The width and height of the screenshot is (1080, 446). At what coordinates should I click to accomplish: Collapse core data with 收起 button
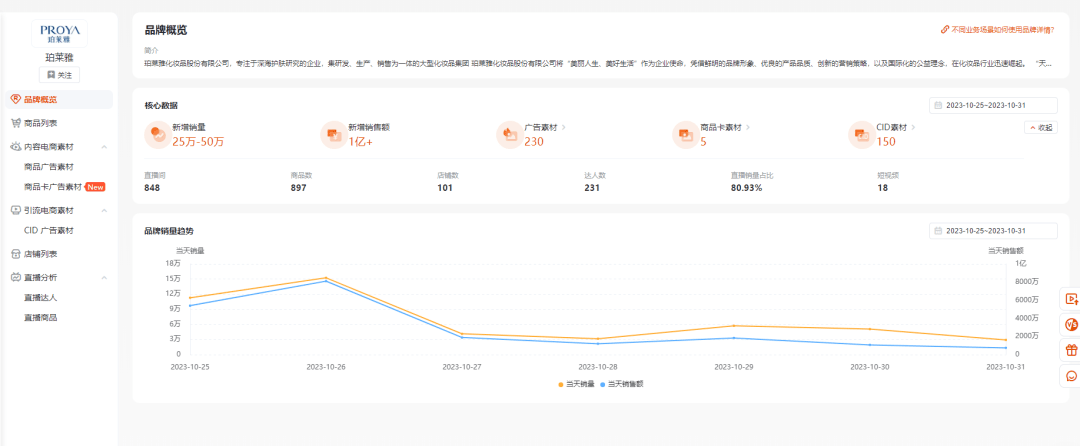click(1040, 128)
